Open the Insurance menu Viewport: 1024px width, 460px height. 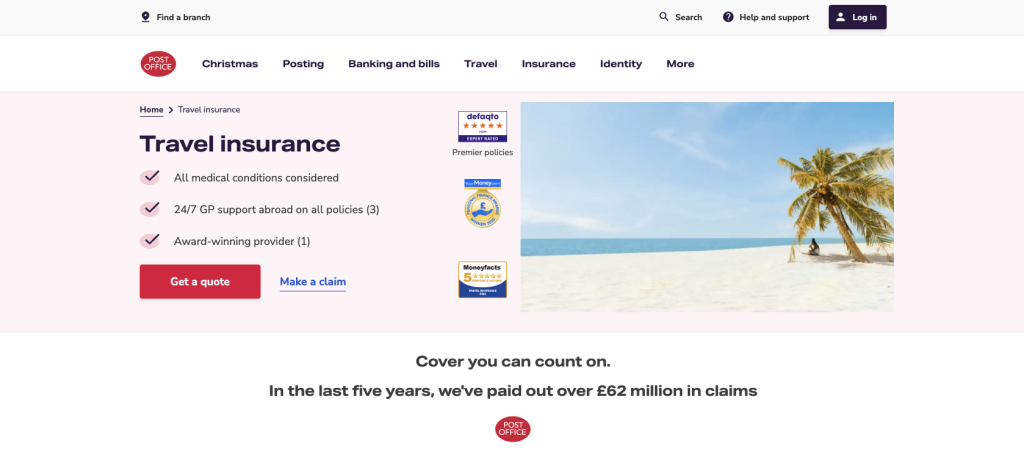pyautogui.click(x=549, y=64)
